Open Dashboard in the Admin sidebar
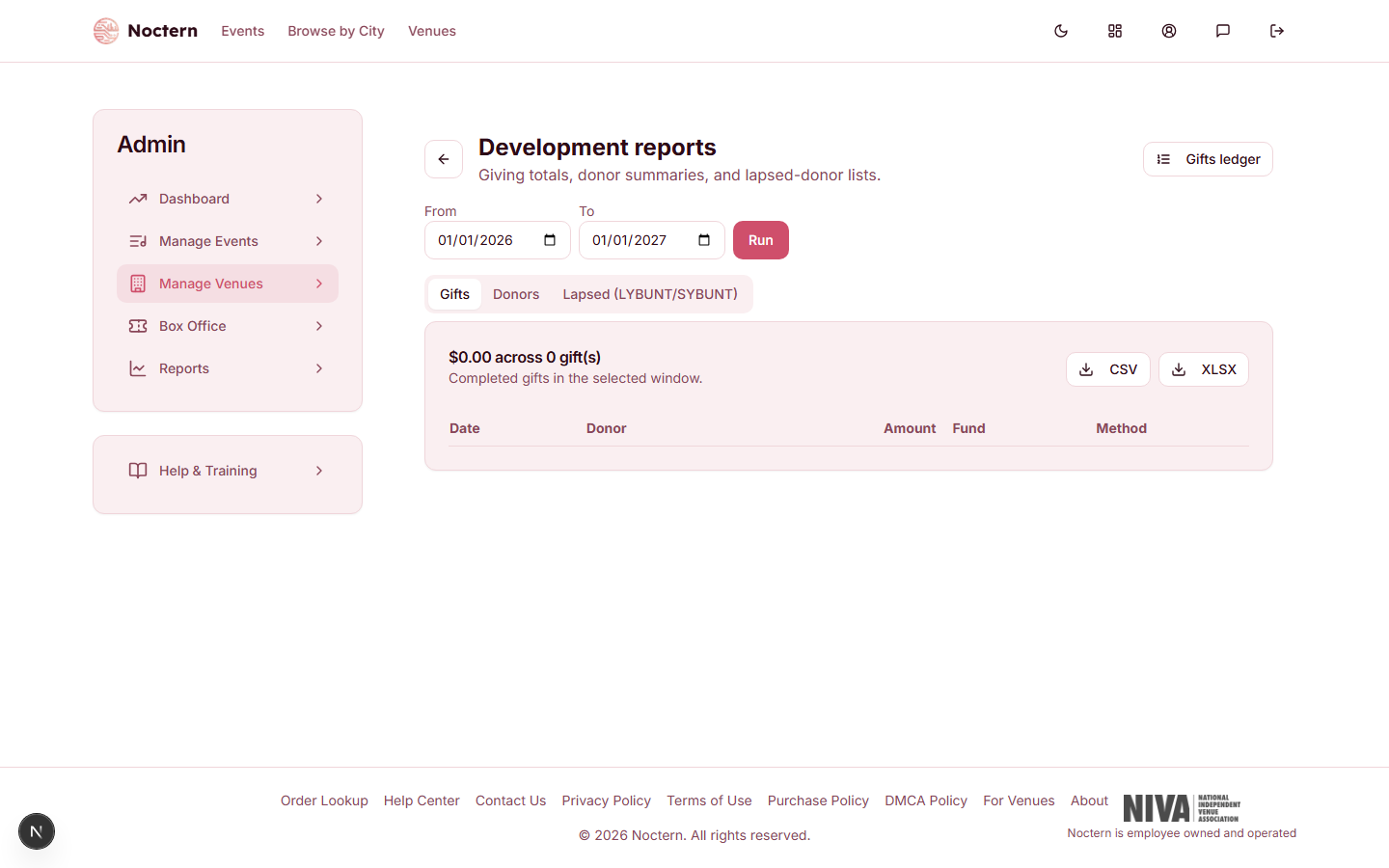 228,199
